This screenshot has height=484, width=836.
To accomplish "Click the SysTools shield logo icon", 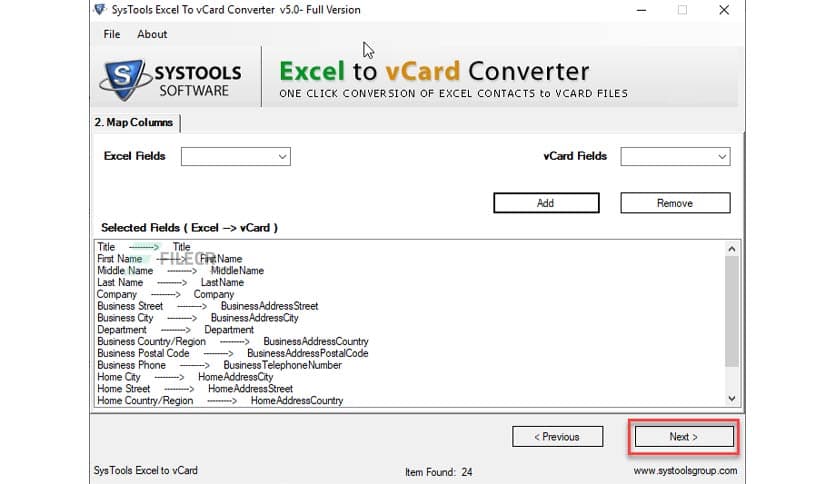I will [124, 79].
